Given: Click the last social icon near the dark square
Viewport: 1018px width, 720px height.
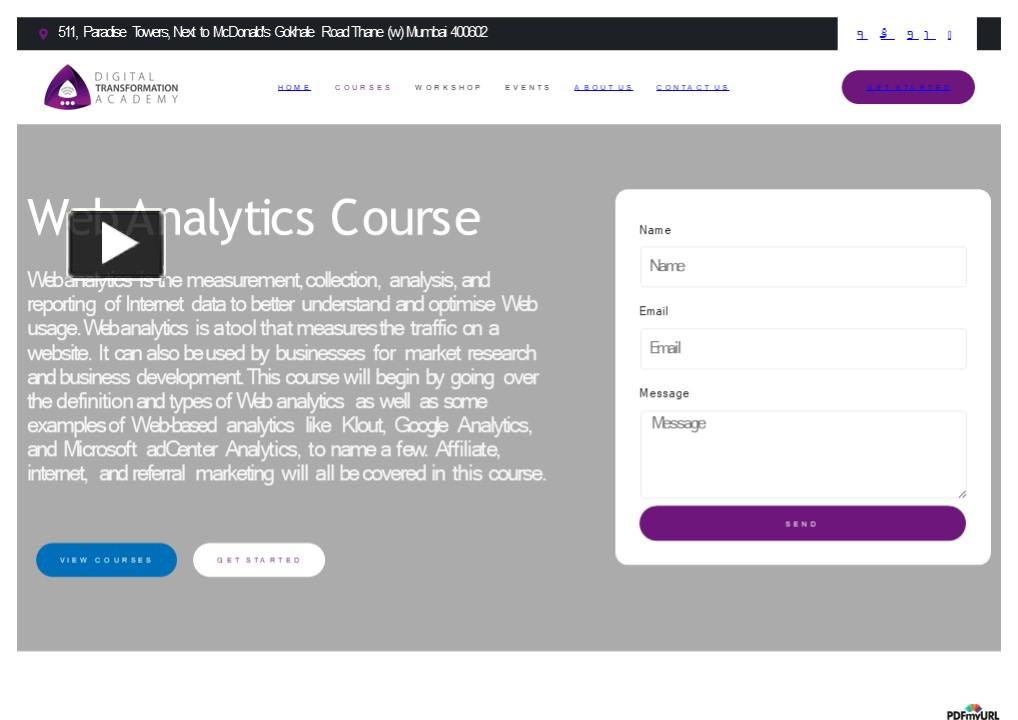Looking at the screenshot, I should click(948, 33).
